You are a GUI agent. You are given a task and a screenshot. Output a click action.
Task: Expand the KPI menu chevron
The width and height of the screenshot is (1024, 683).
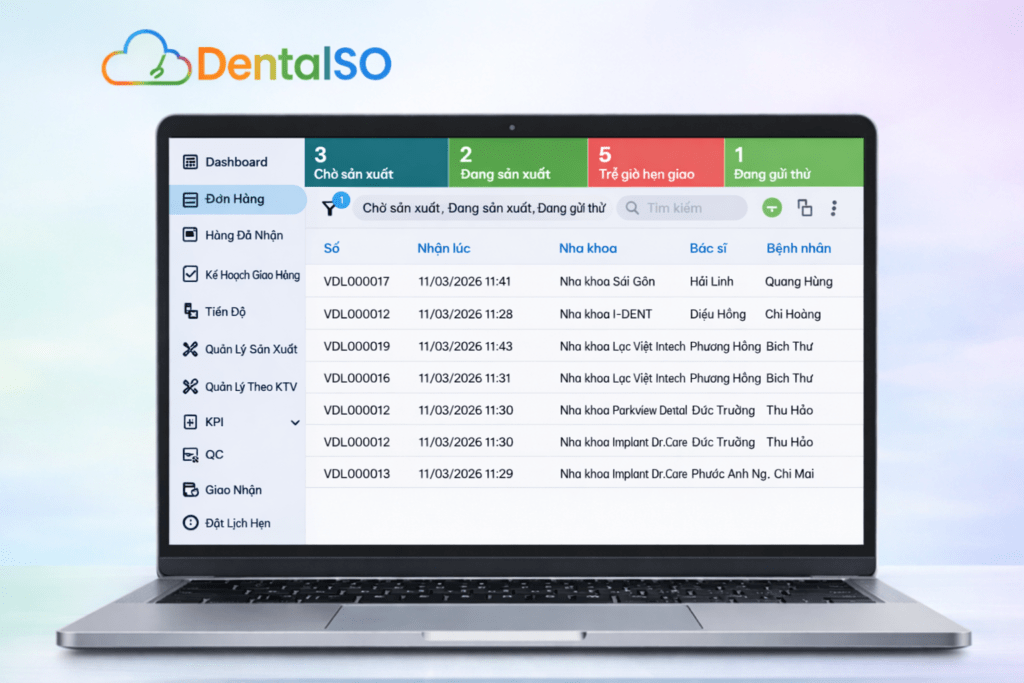pyautogui.click(x=294, y=422)
